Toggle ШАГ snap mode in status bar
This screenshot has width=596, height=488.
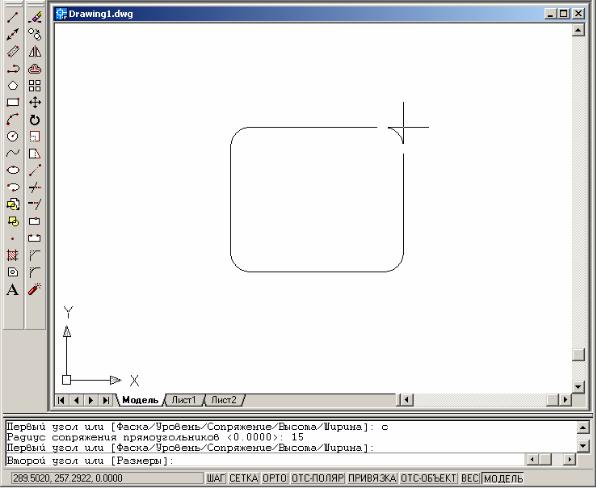tap(216, 478)
